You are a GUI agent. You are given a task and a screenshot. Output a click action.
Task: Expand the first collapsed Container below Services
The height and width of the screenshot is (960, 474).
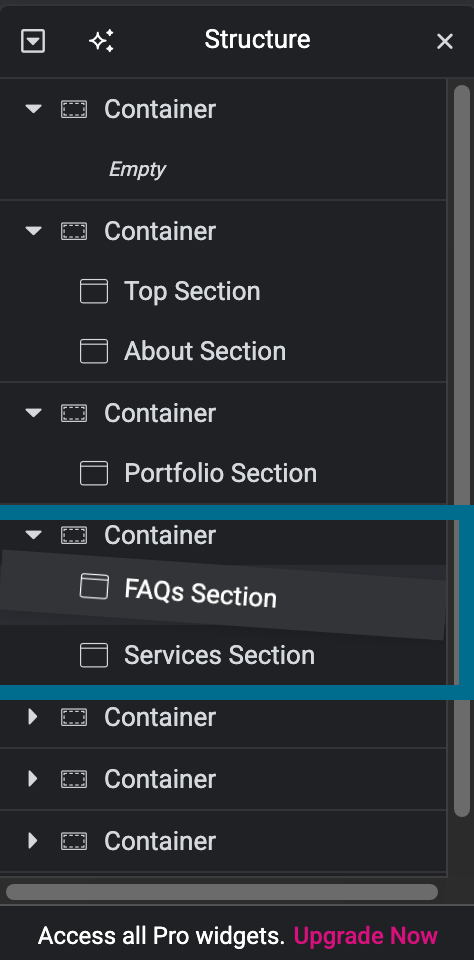pyautogui.click(x=33, y=718)
